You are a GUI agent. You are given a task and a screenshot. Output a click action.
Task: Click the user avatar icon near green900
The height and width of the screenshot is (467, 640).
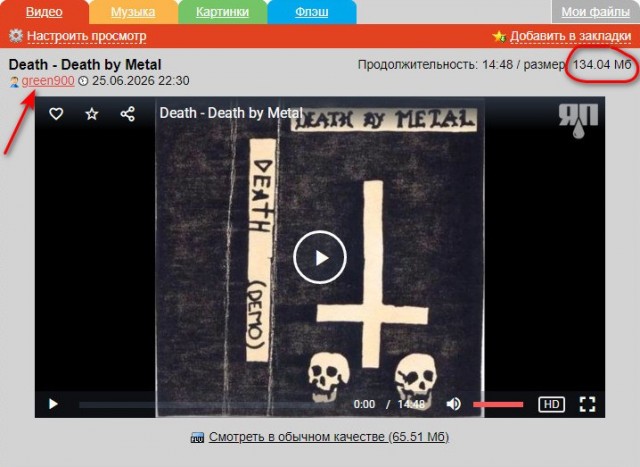[14, 82]
